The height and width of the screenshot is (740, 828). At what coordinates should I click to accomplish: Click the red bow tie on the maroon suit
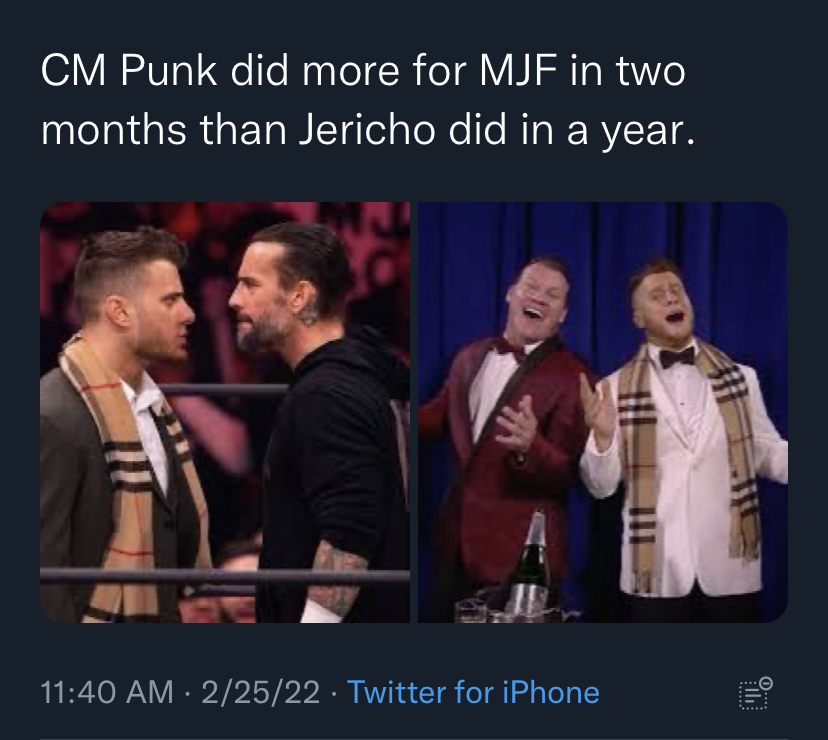(x=510, y=350)
